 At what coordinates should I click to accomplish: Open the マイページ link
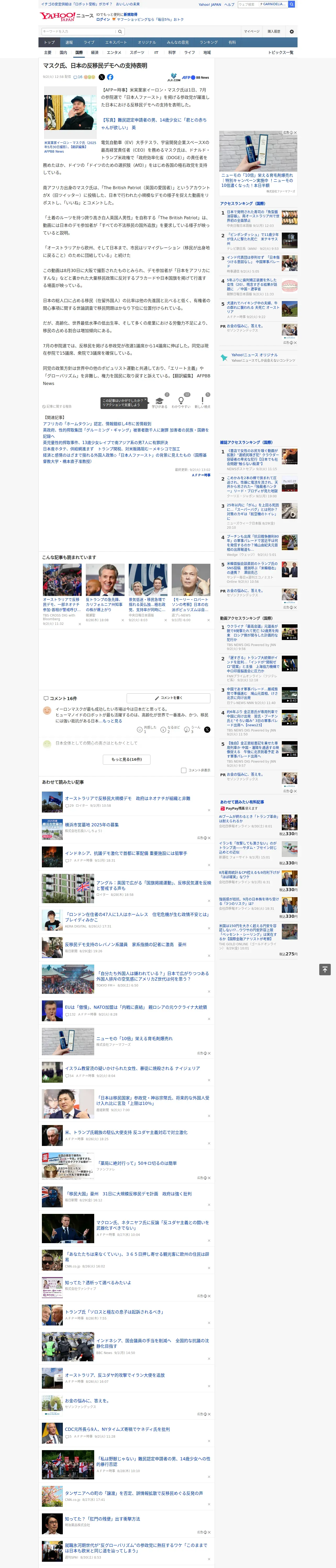tap(251, 32)
